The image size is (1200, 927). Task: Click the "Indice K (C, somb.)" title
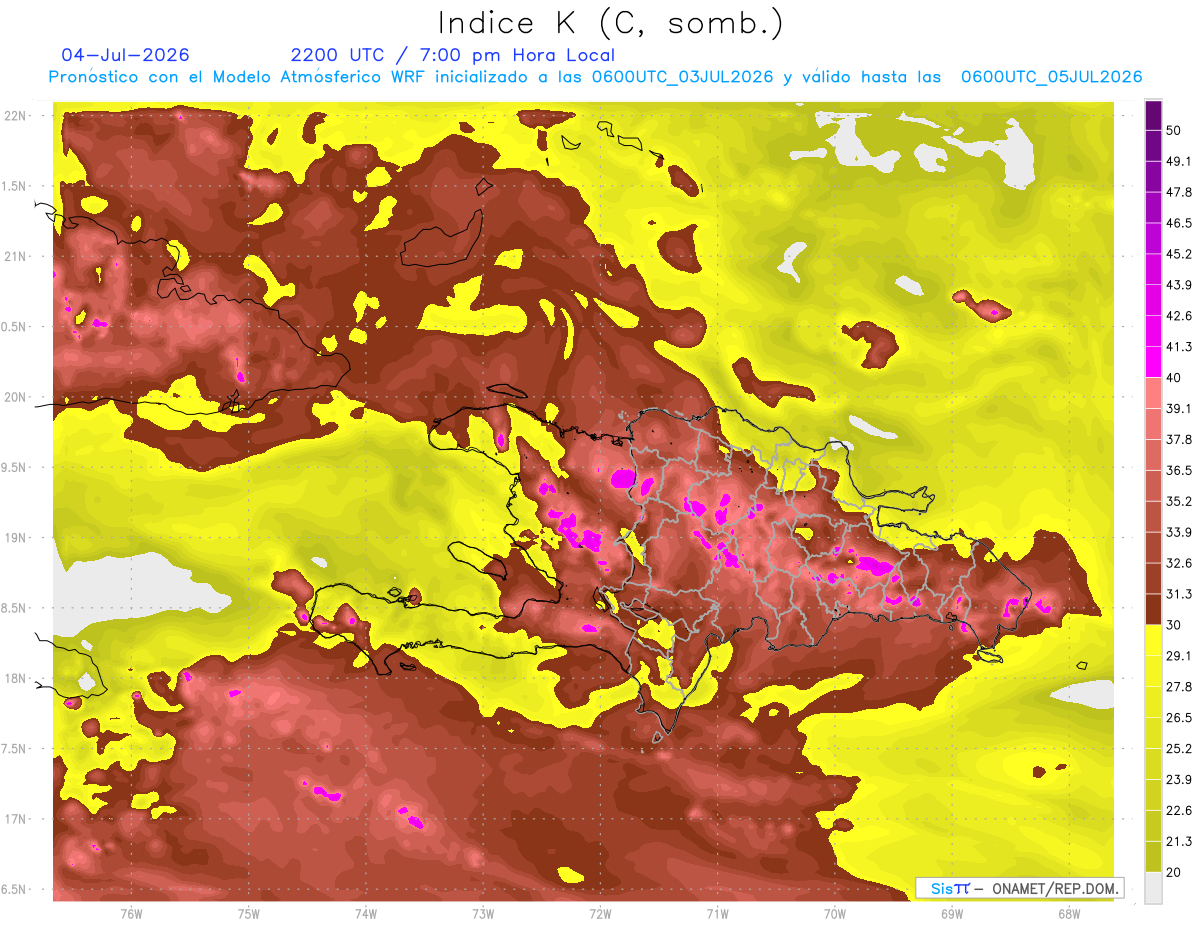point(611,24)
